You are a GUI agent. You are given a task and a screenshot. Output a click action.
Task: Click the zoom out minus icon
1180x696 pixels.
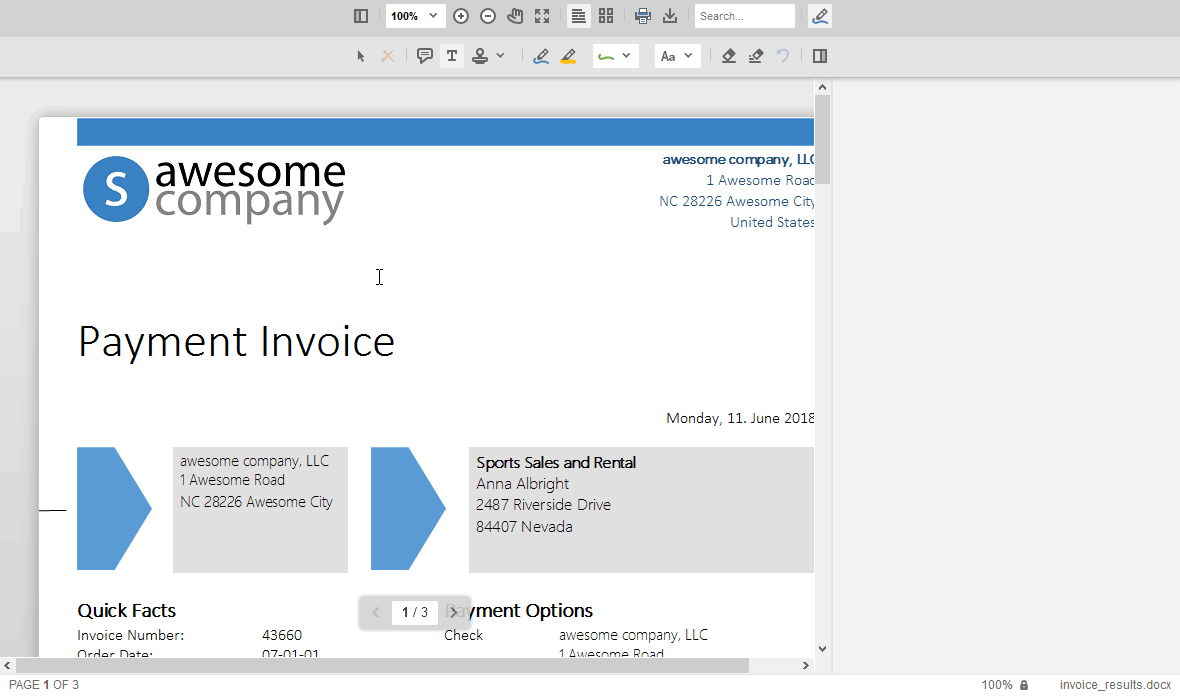(x=488, y=16)
